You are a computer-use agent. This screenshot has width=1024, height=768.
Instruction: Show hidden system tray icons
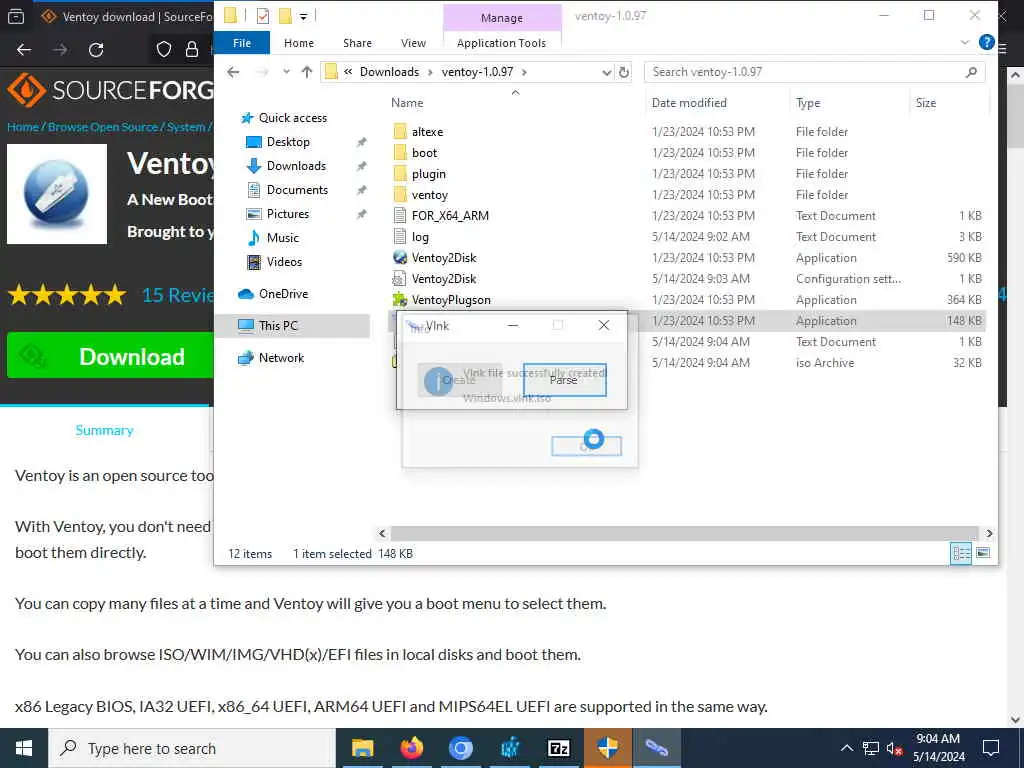tap(846, 748)
